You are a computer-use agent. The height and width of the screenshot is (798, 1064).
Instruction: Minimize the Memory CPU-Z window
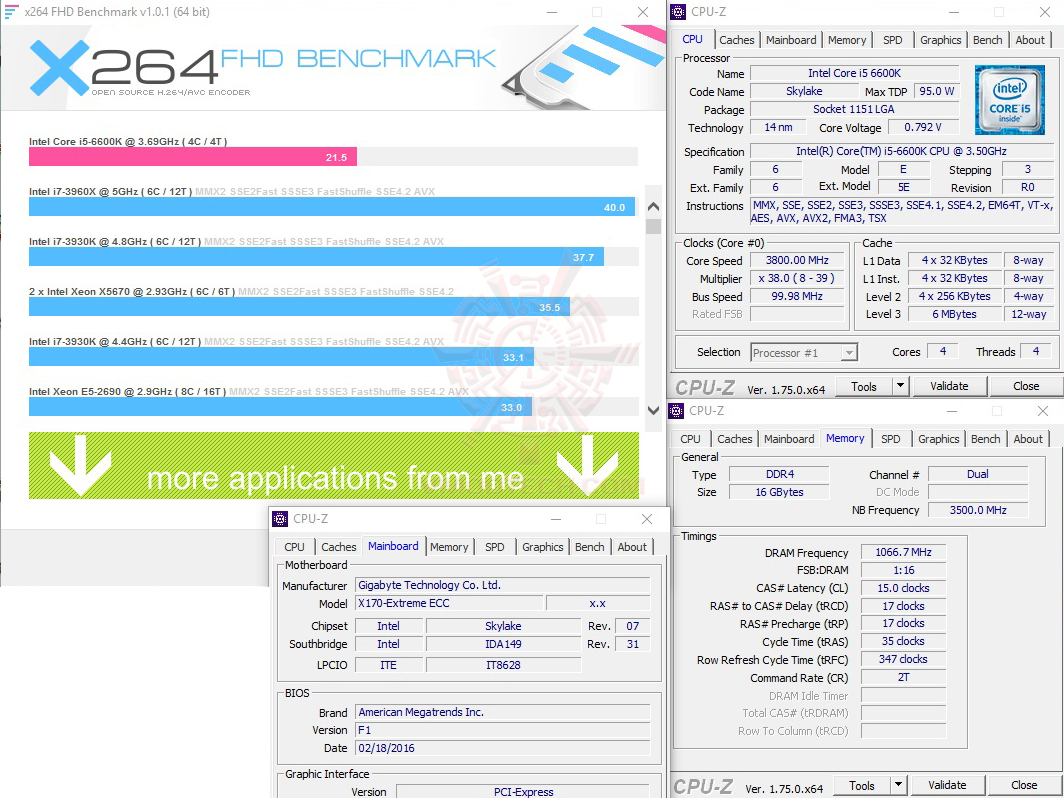pyautogui.click(x=951, y=411)
